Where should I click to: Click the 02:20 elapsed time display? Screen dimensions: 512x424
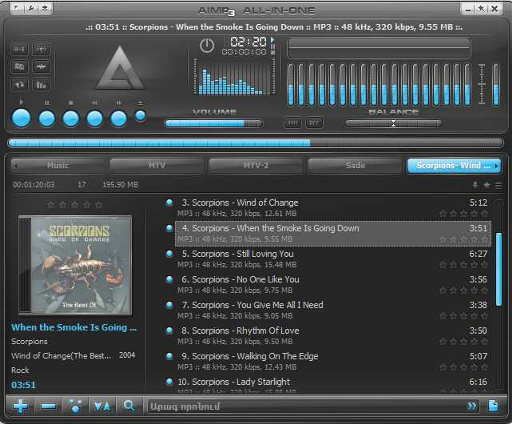(248, 42)
